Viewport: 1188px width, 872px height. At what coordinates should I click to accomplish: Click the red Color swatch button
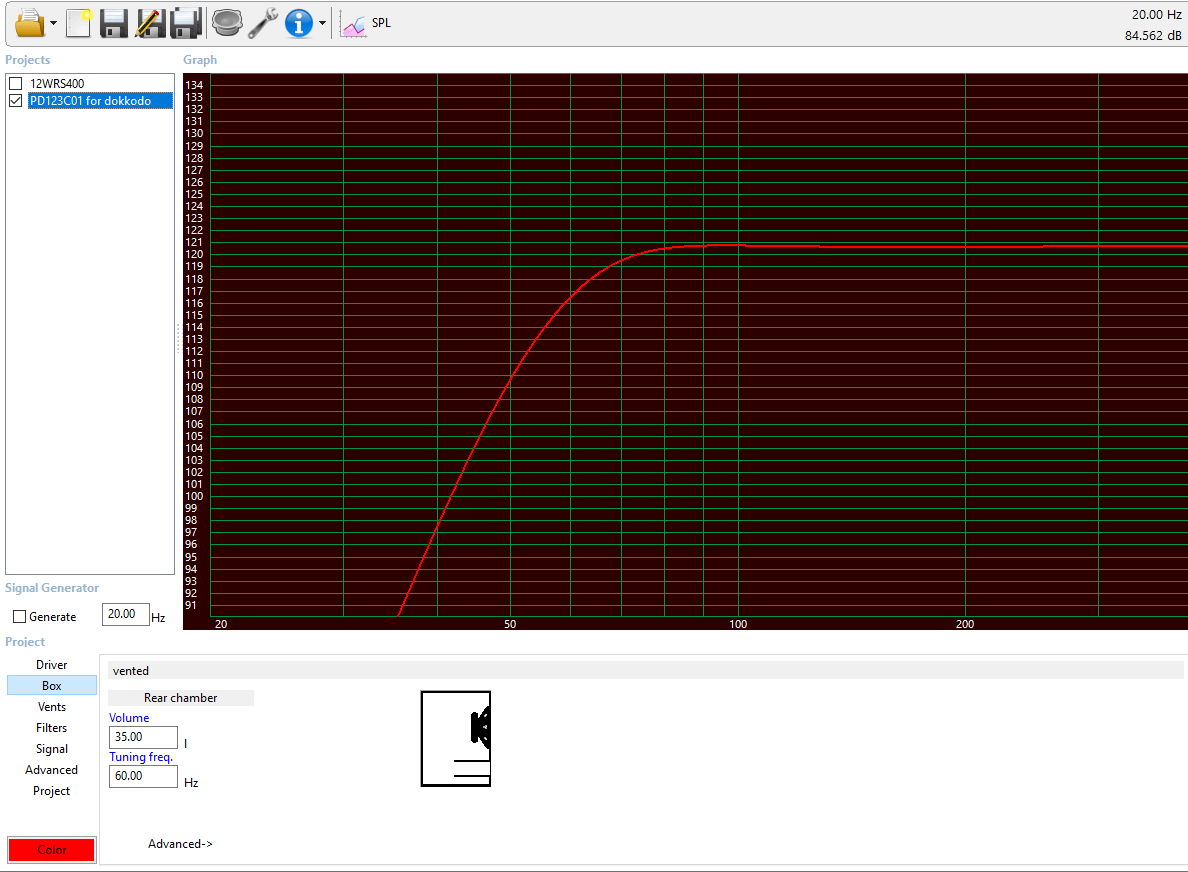(52, 849)
